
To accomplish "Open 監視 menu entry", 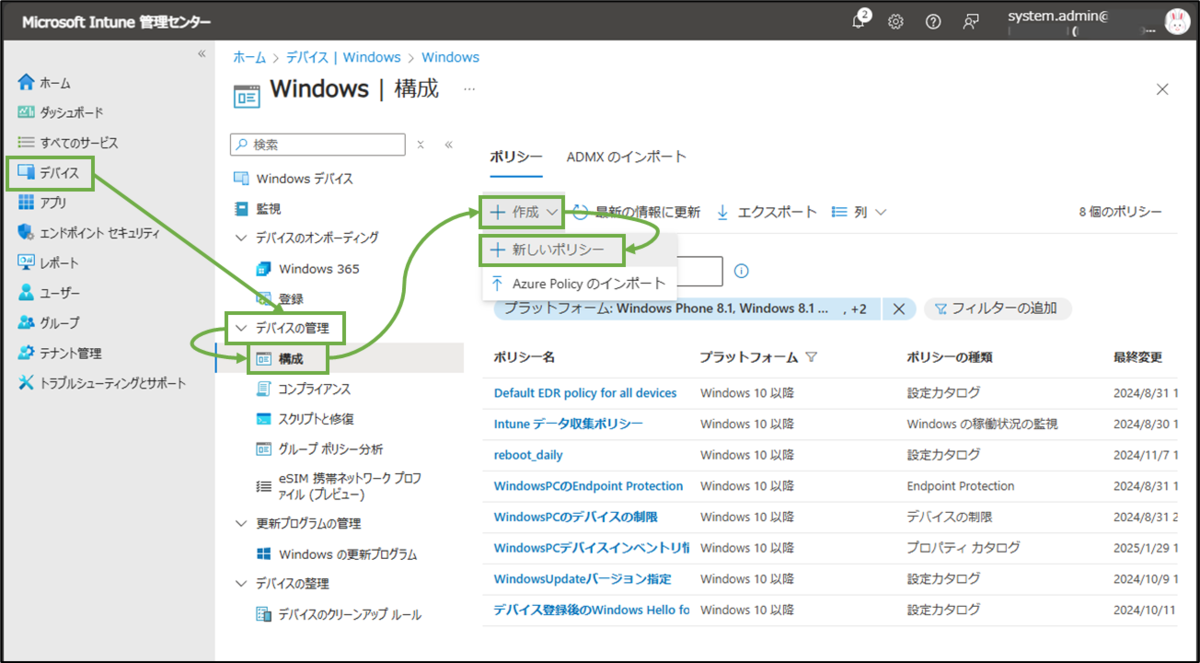I will (x=257, y=209).
